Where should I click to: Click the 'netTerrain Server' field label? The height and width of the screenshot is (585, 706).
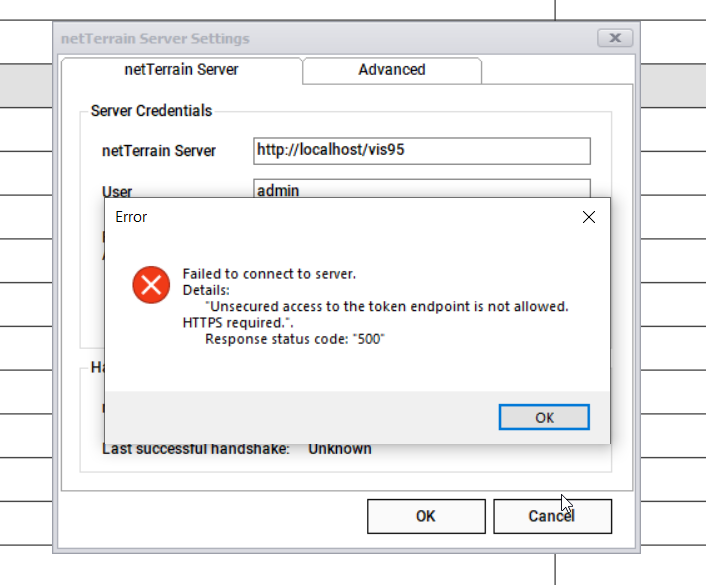tap(159, 151)
